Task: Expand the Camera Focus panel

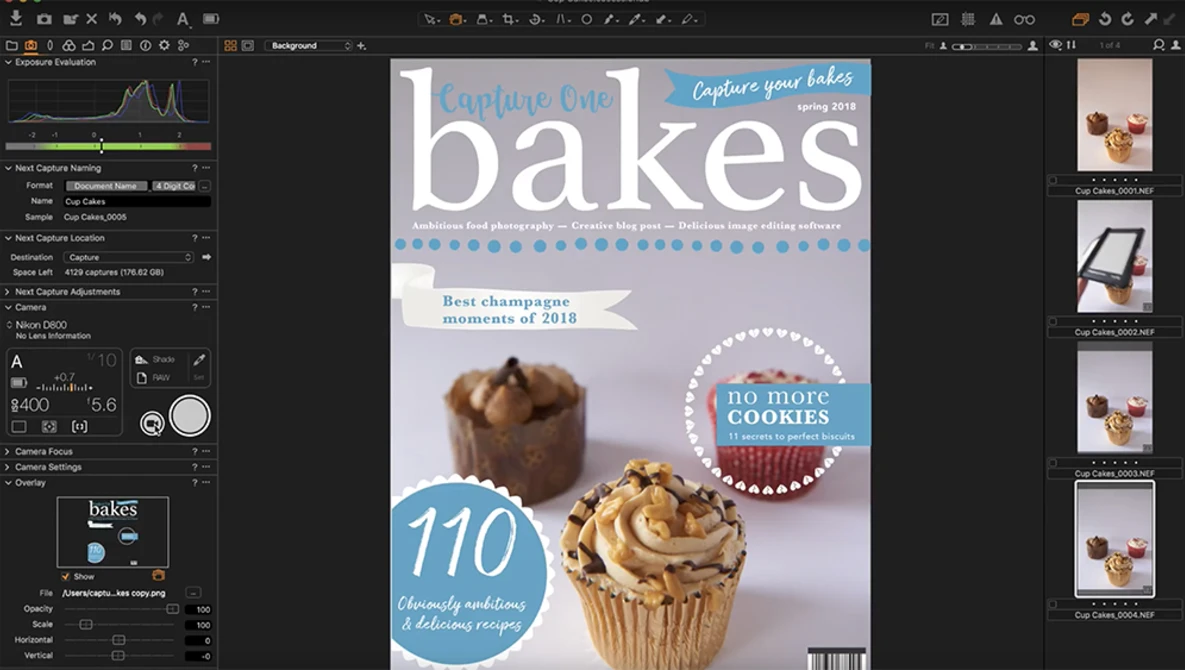Action: [x=8, y=452]
